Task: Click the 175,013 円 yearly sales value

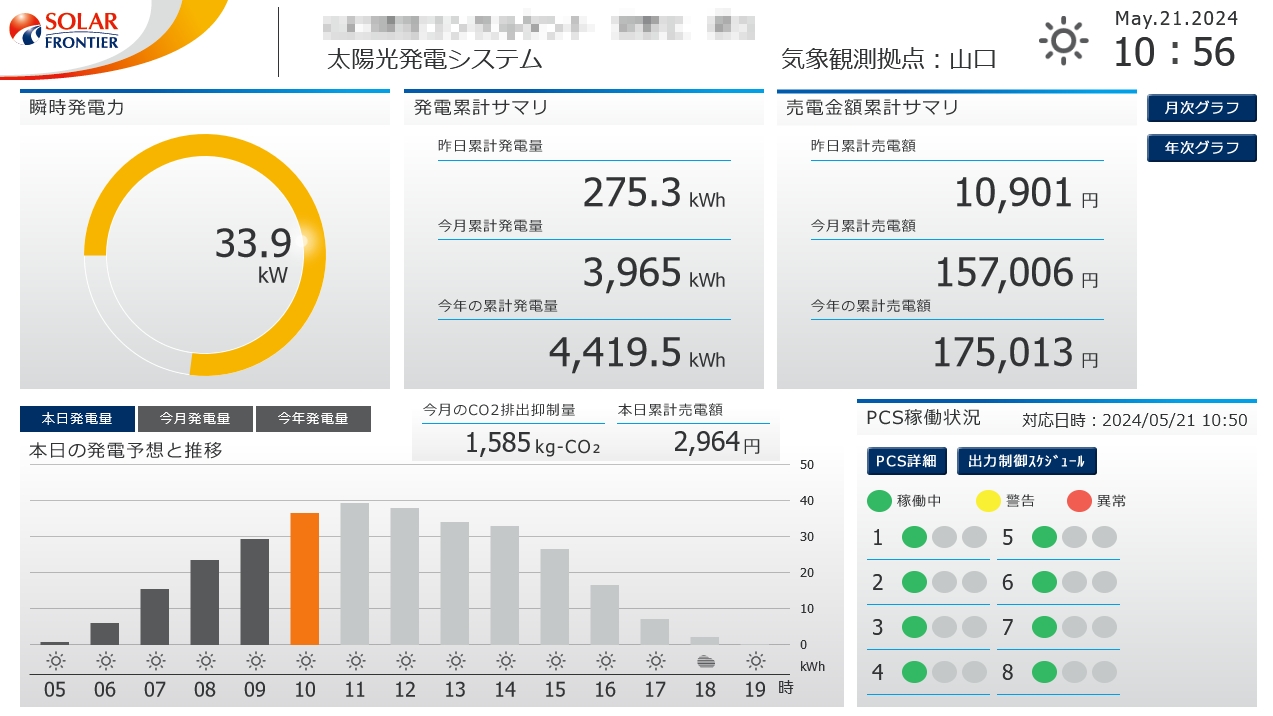Action: pos(1016,352)
